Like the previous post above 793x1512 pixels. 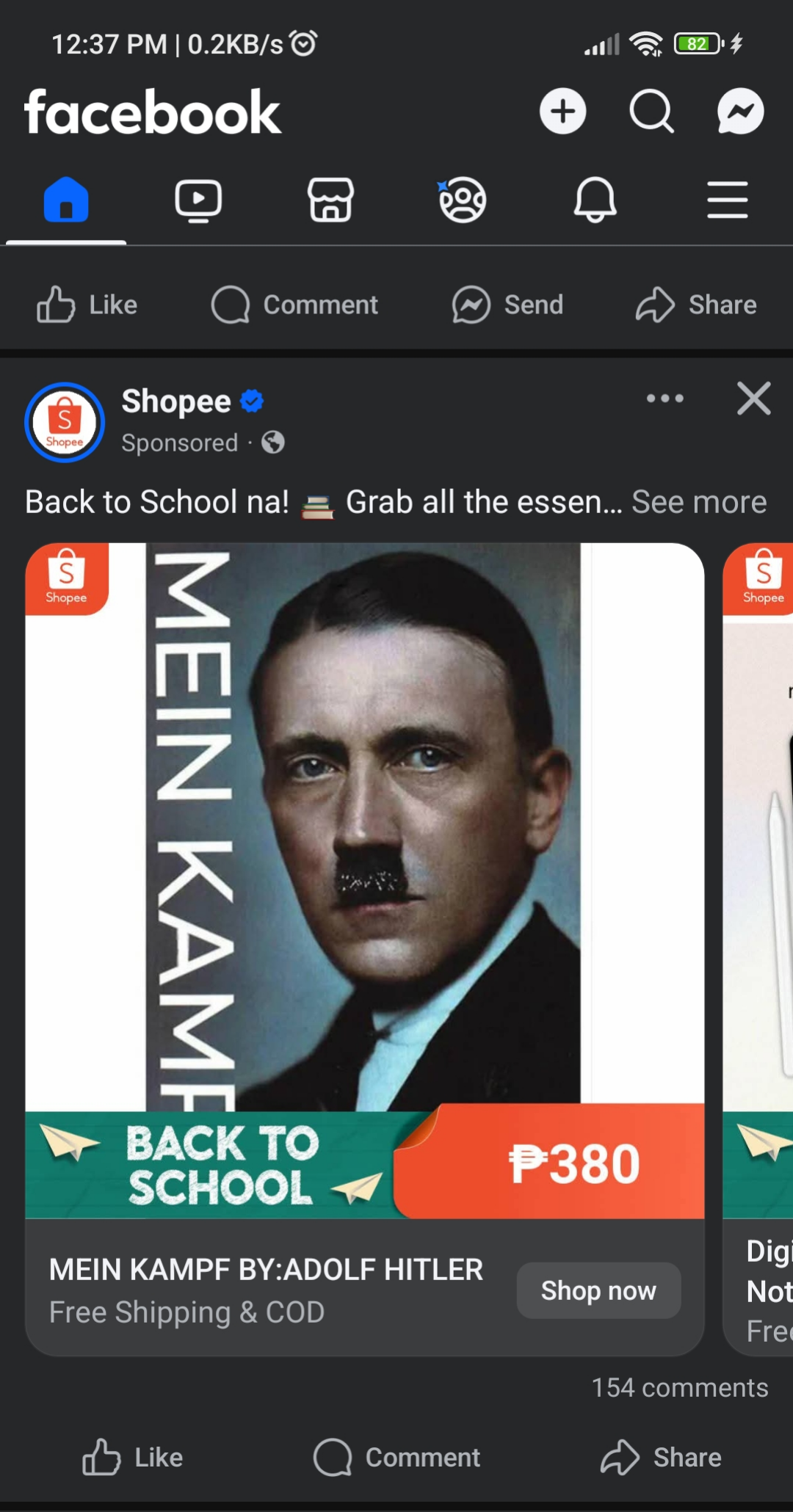click(87, 305)
